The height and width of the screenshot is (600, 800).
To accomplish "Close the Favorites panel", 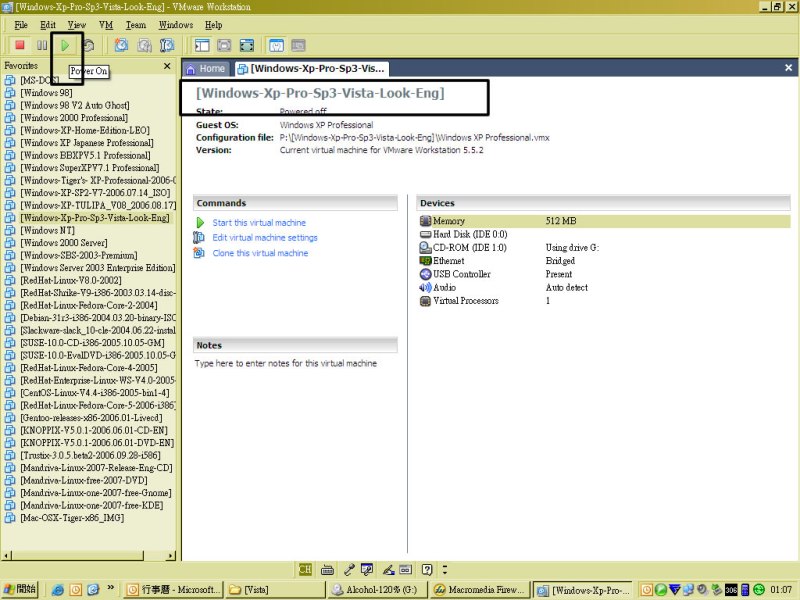I will coord(167,66).
